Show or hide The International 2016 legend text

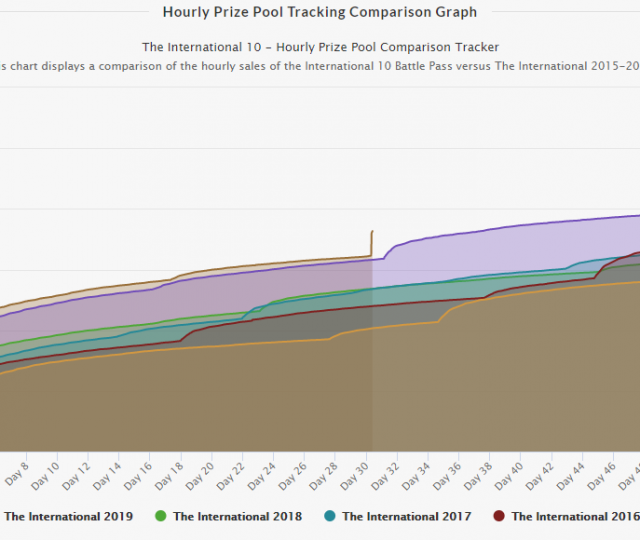coord(575,516)
